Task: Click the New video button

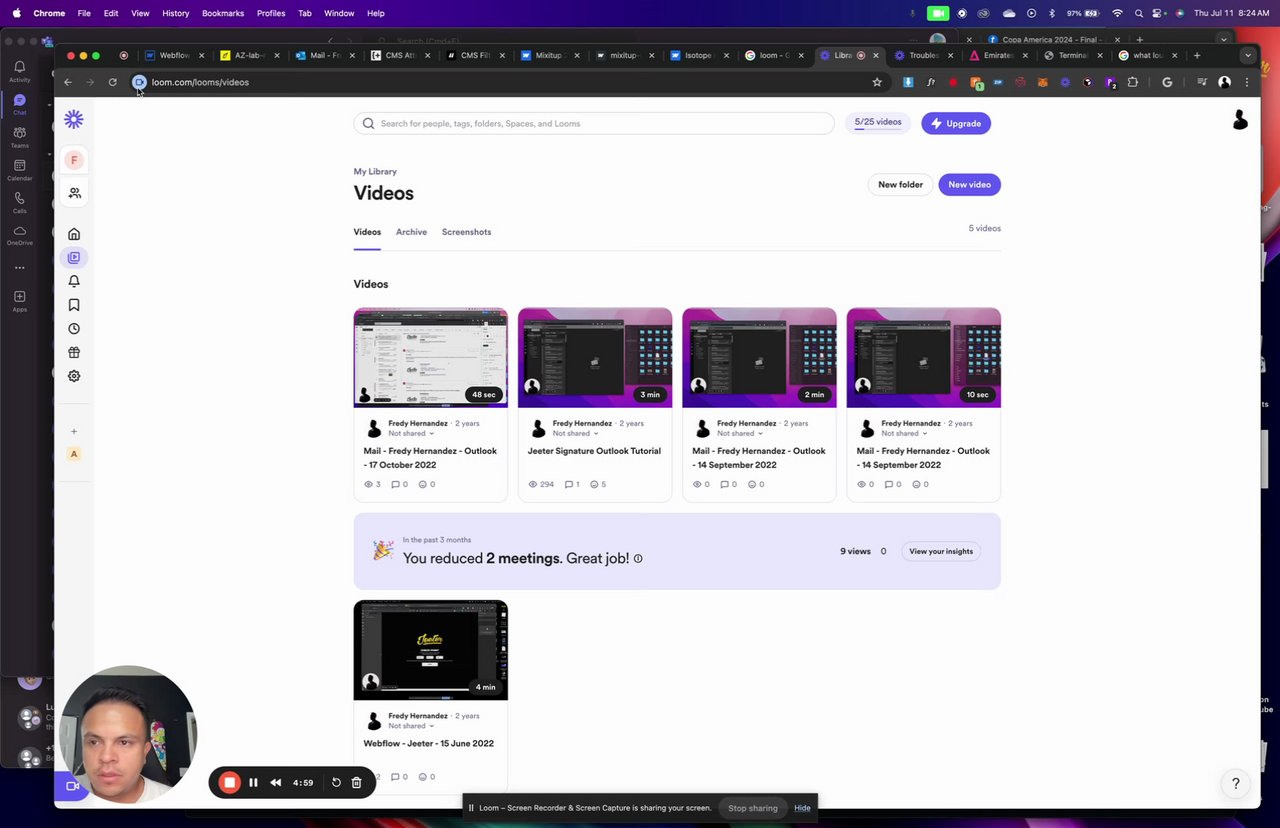Action: point(969,184)
